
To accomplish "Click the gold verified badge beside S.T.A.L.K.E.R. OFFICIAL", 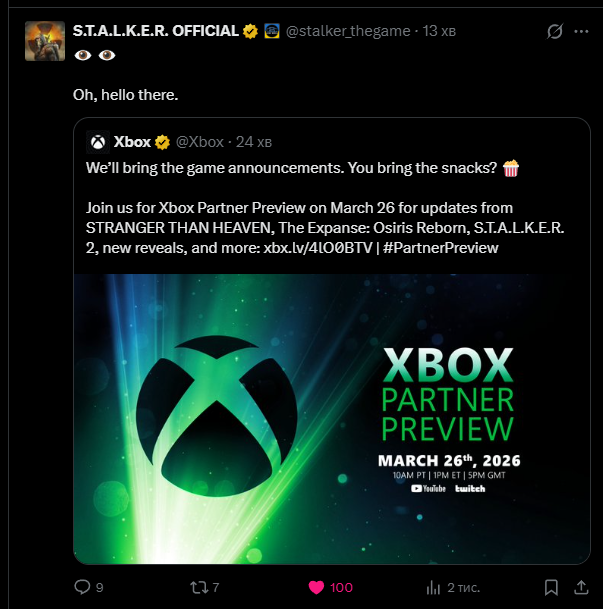I will point(251,31).
